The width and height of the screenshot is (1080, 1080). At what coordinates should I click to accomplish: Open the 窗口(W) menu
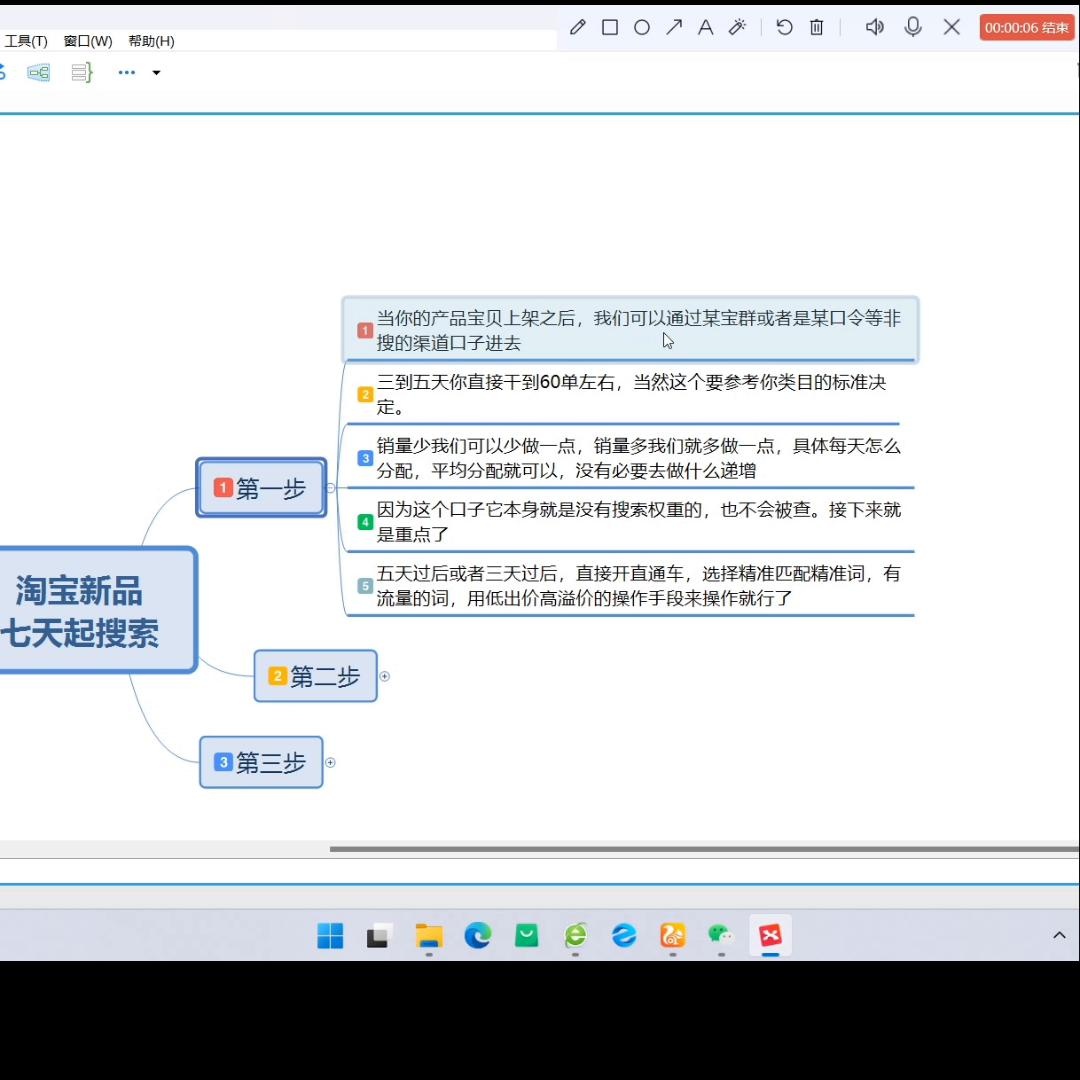[88, 41]
